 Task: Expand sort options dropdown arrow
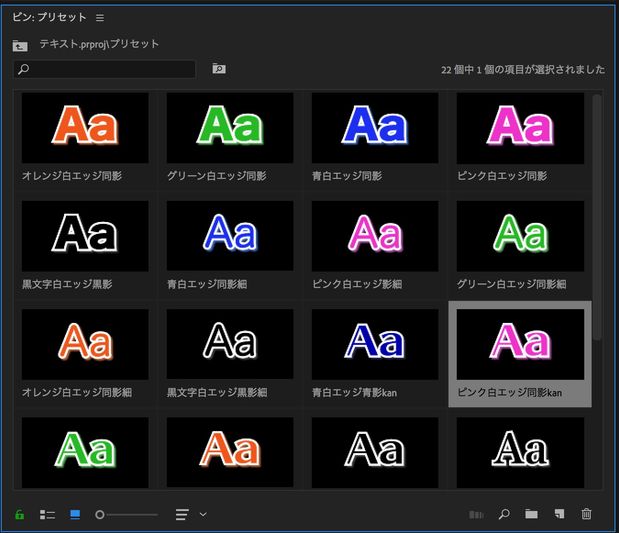(x=203, y=514)
